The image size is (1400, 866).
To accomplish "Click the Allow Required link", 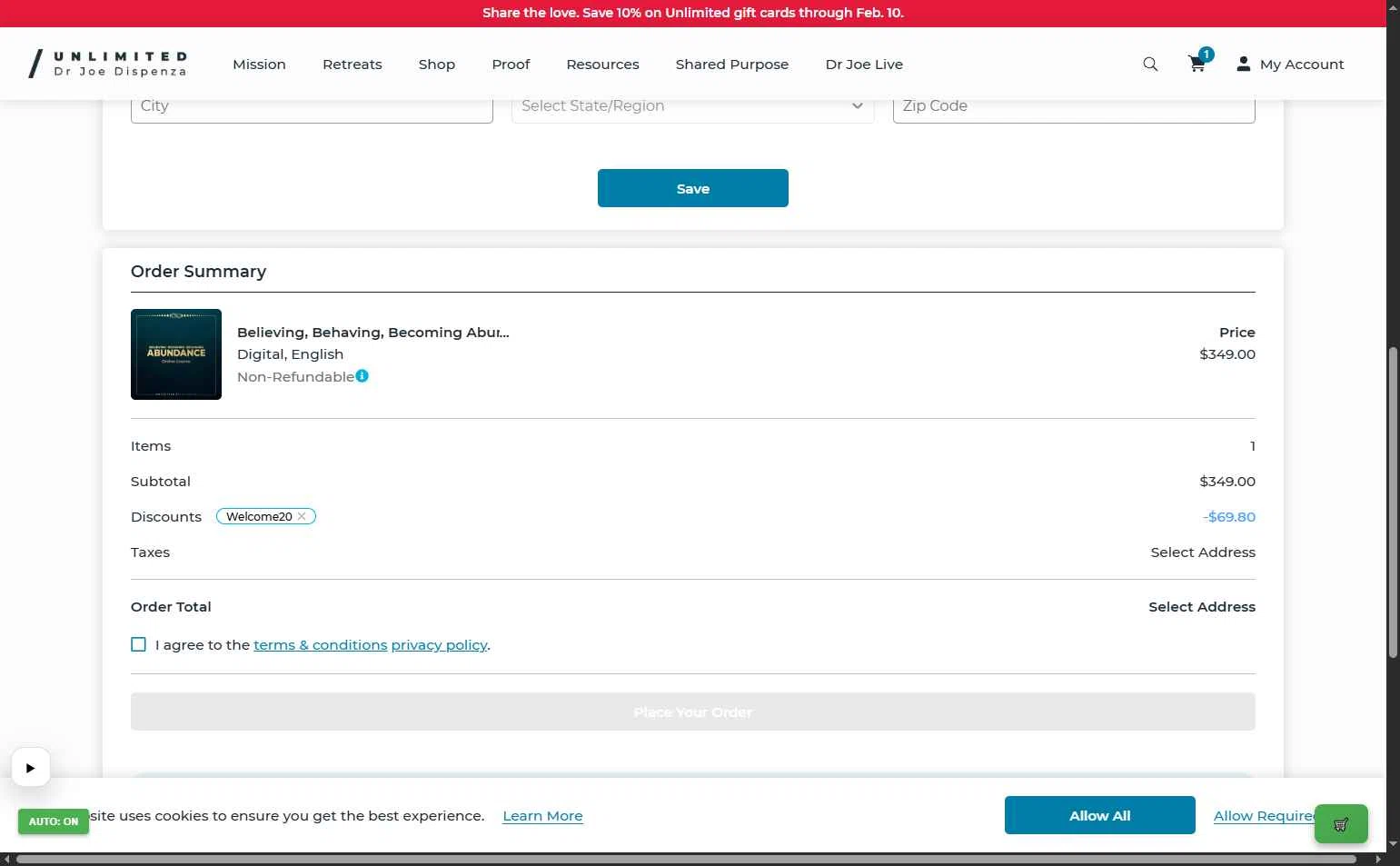I will point(1265,815).
